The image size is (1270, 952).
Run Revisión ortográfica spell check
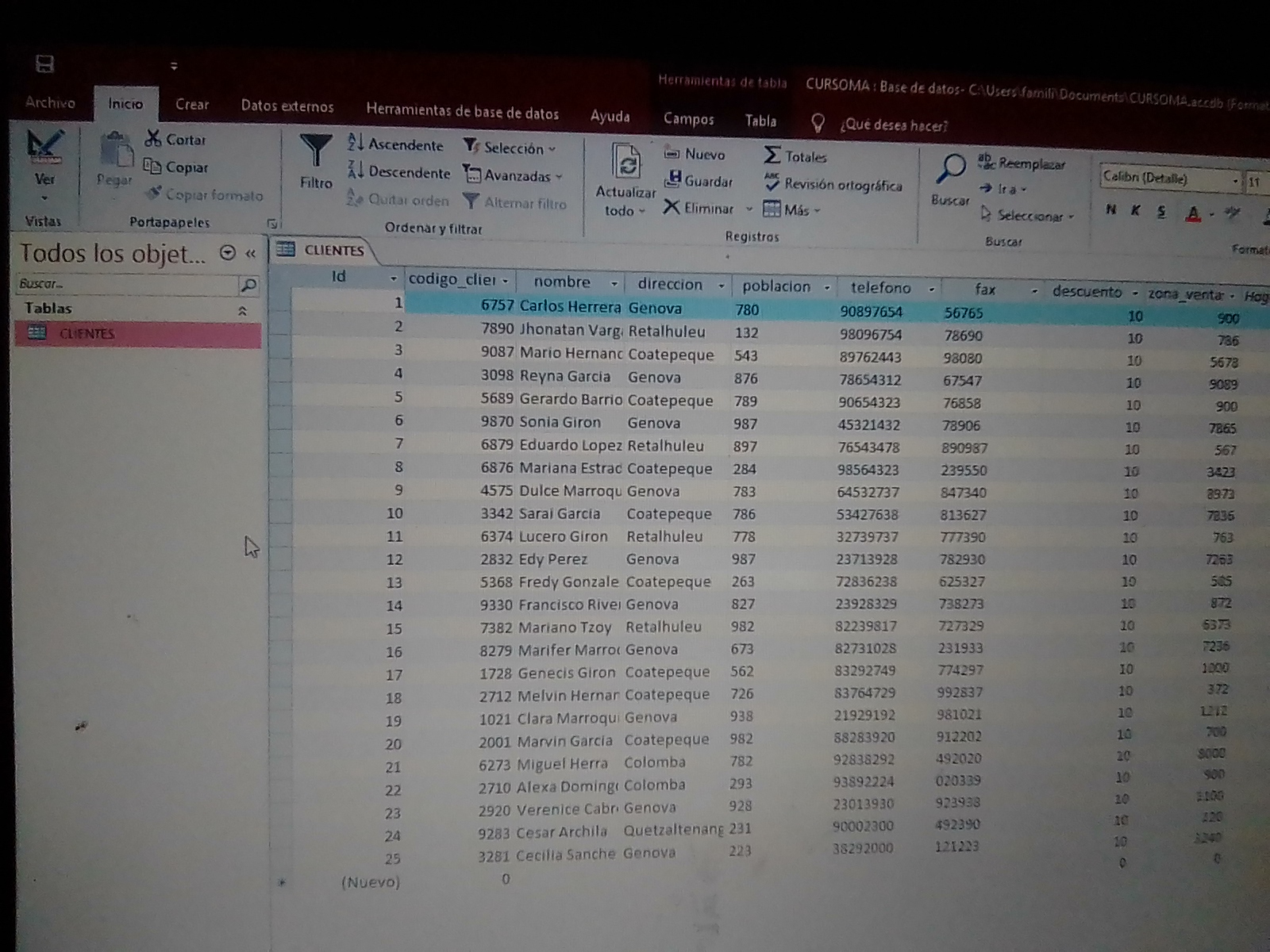pos(833,184)
